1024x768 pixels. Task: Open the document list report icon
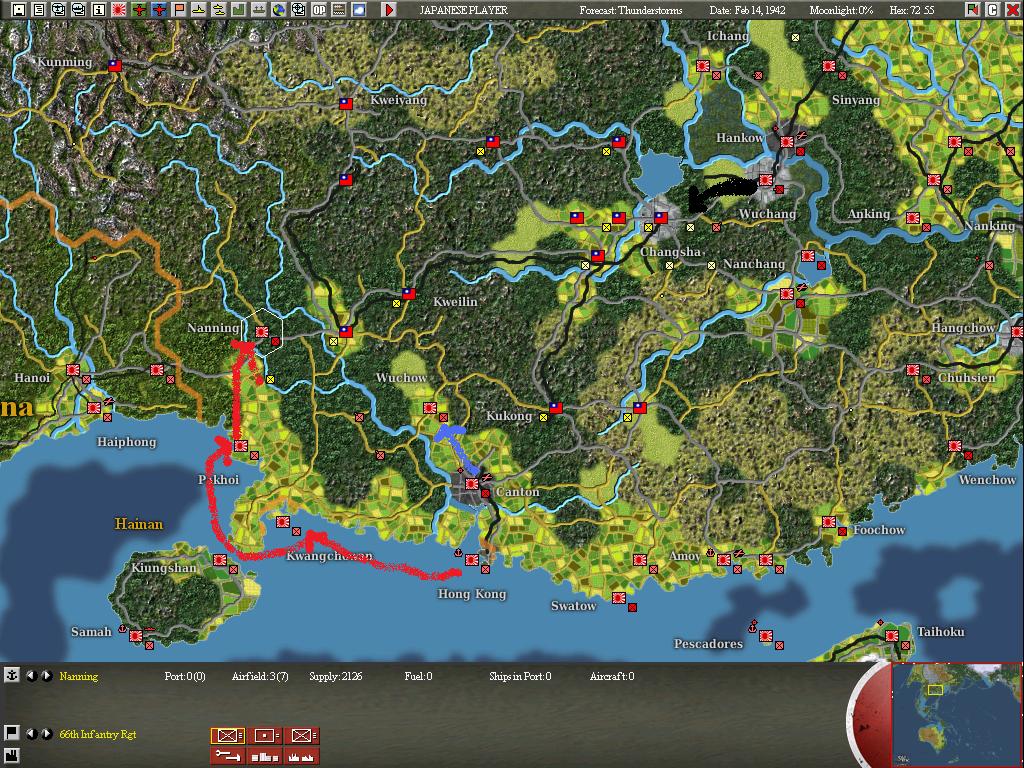pyautogui.click(x=39, y=10)
